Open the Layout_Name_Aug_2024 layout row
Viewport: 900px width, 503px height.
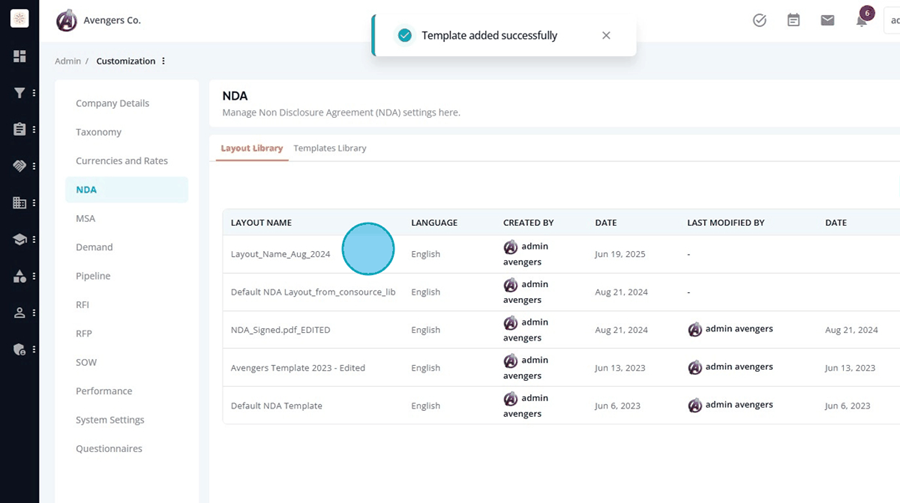click(x=561, y=254)
